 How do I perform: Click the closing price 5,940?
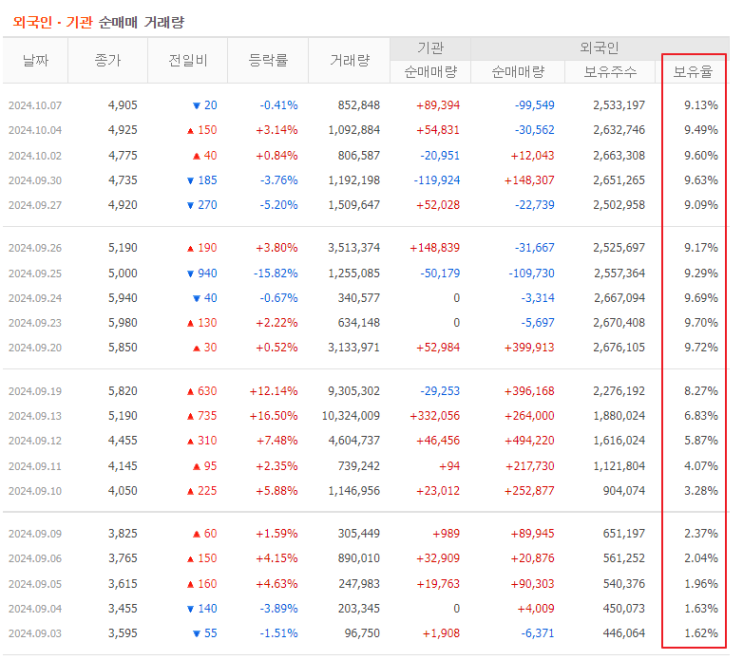[x=123, y=298]
